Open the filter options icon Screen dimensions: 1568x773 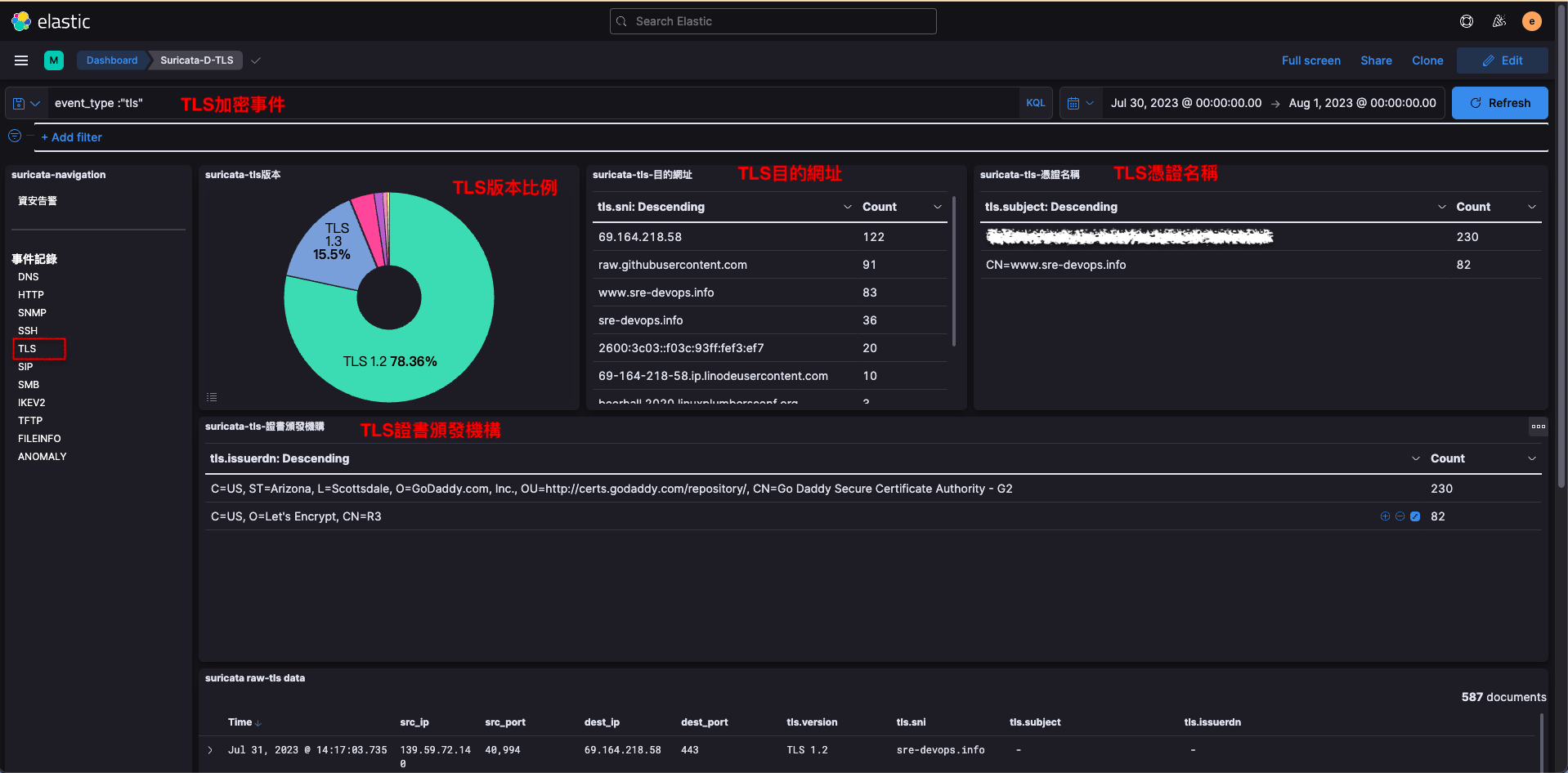(x=15, y=136)
